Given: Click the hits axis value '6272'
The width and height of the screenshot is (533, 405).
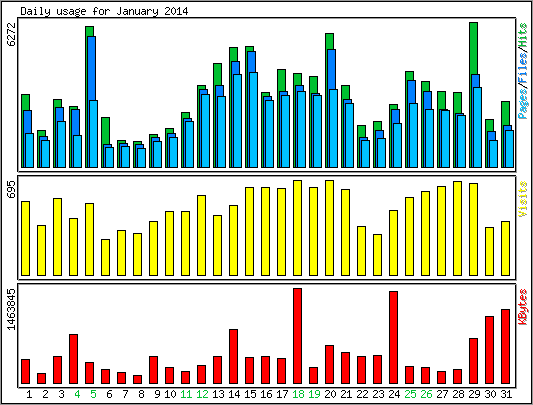Looking at the screenshot, I should click(11, 34).
